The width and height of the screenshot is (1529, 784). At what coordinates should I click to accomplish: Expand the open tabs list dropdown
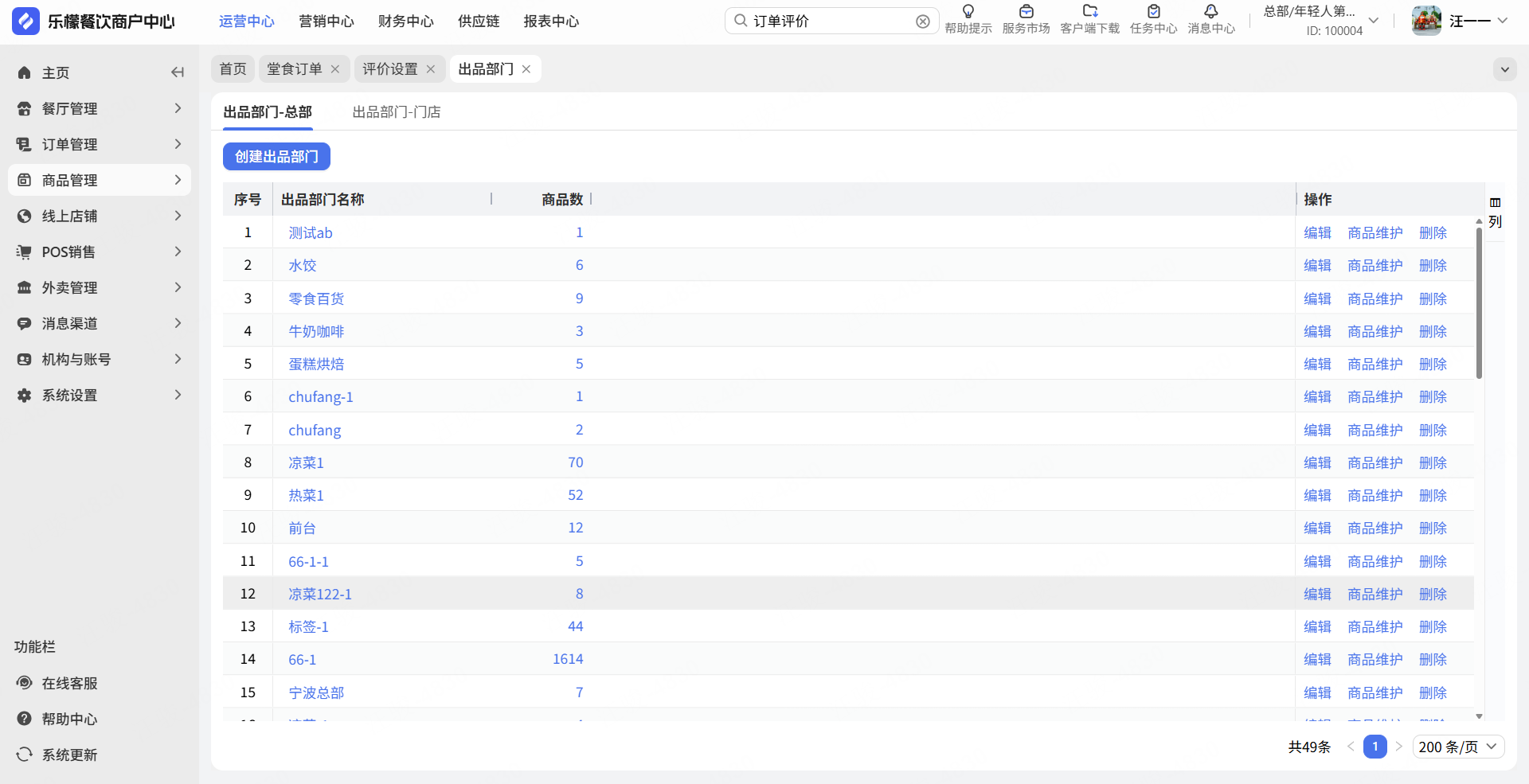point(1505,69)
